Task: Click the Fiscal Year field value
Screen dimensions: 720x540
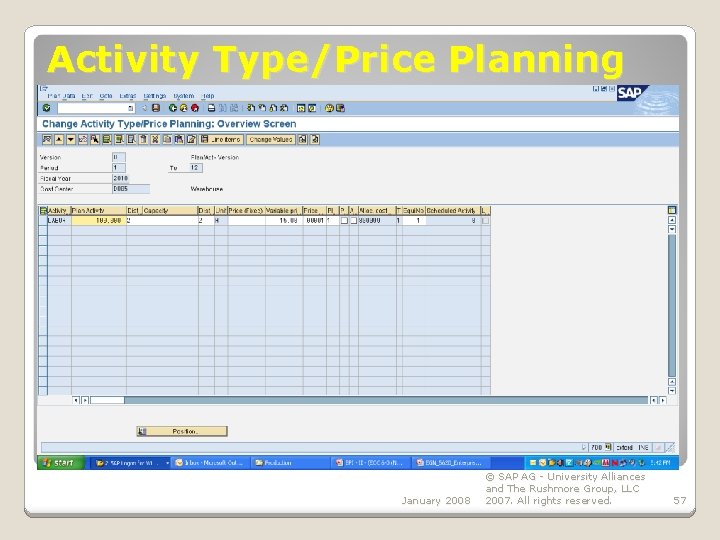Action: 121,178
